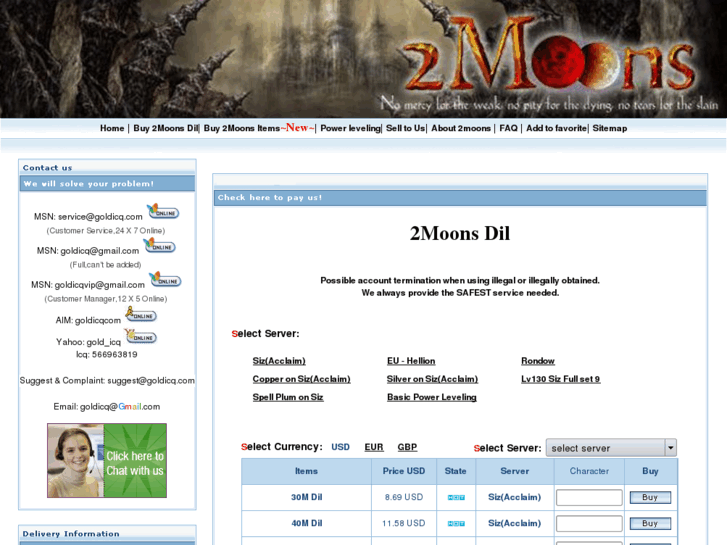Click the Click here to Chat with us banner
This screenshot has width=727, height=545.
click(107, 461)
